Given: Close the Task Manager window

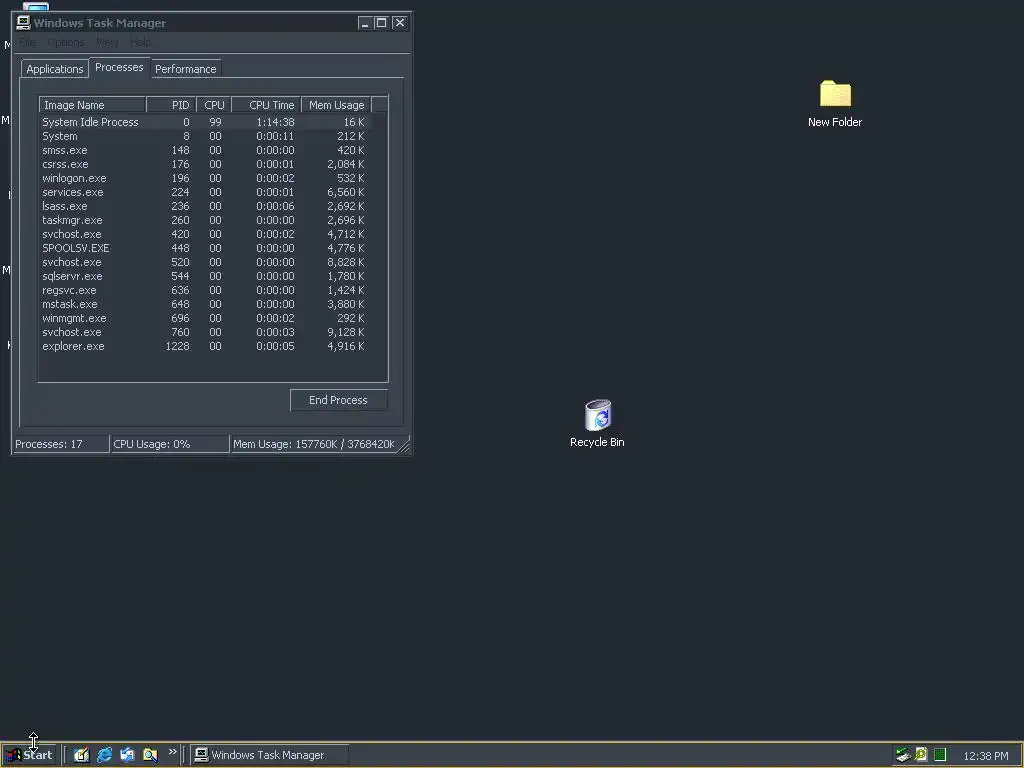Looking at the screenshot, I should pyautogui.click(x=400, y=24).
